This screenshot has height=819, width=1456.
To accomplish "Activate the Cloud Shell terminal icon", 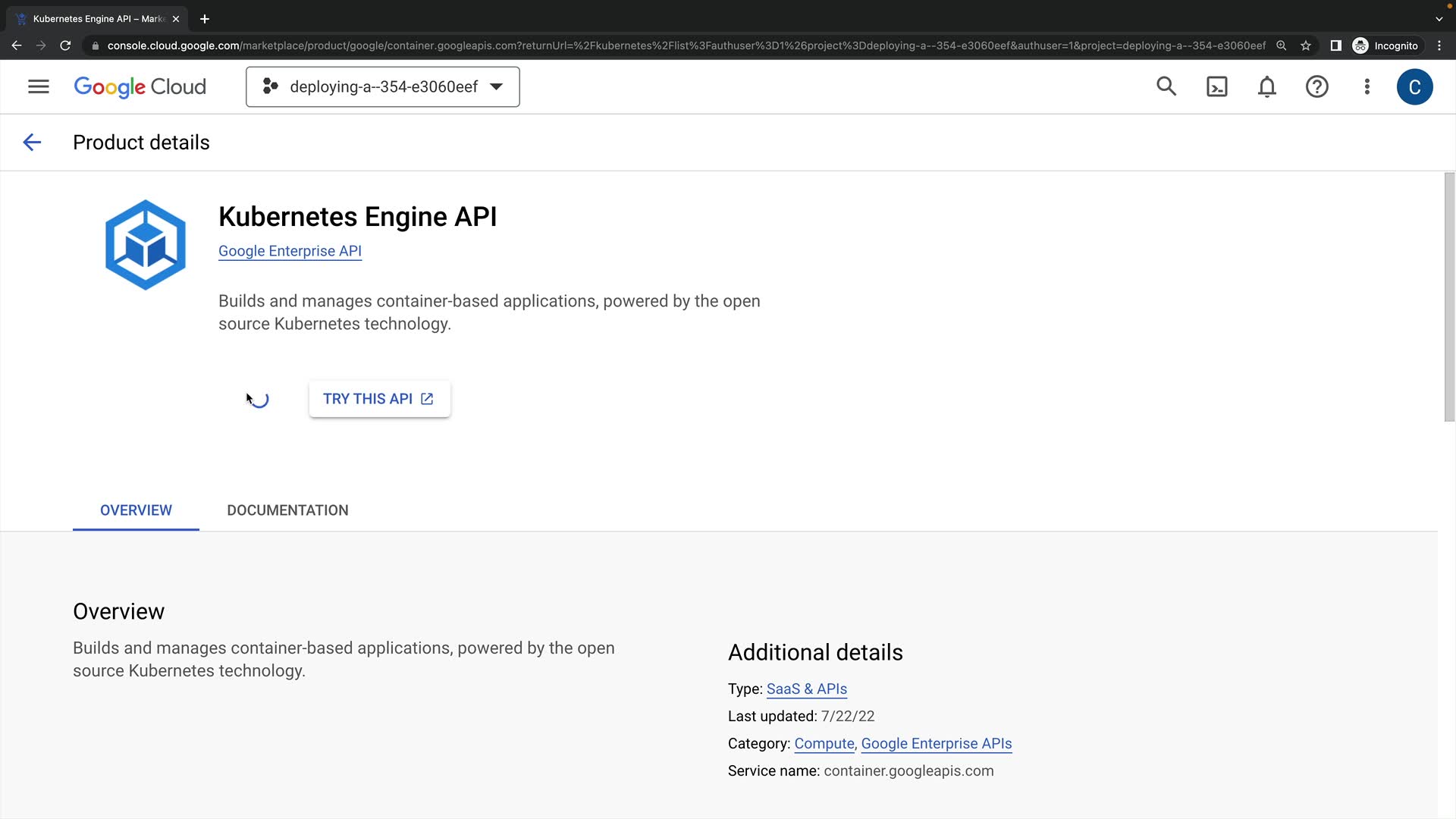I will pyautogui.click(x=1216, y=86).
